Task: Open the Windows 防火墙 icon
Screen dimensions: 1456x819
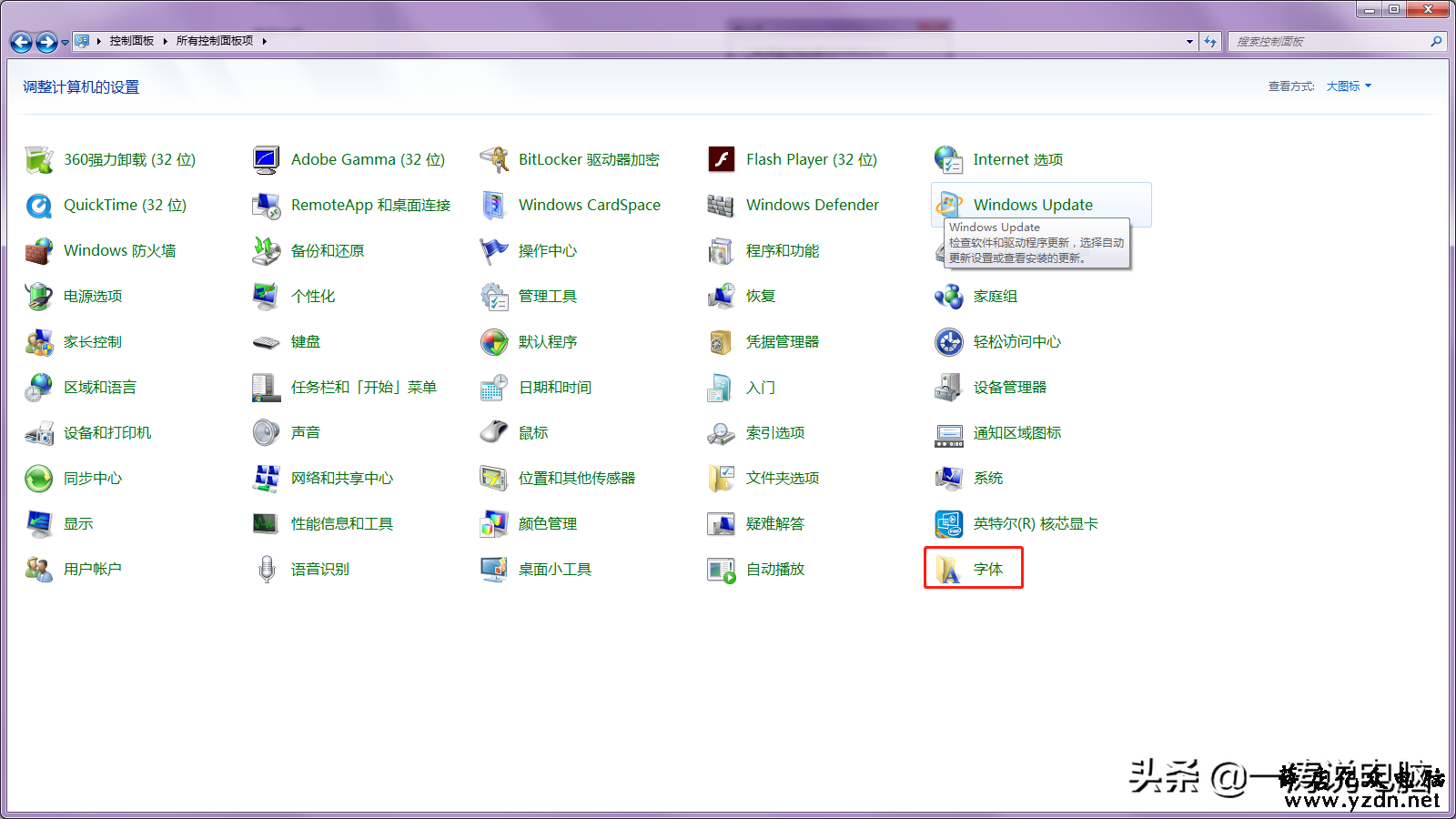Action: [39, 250]
